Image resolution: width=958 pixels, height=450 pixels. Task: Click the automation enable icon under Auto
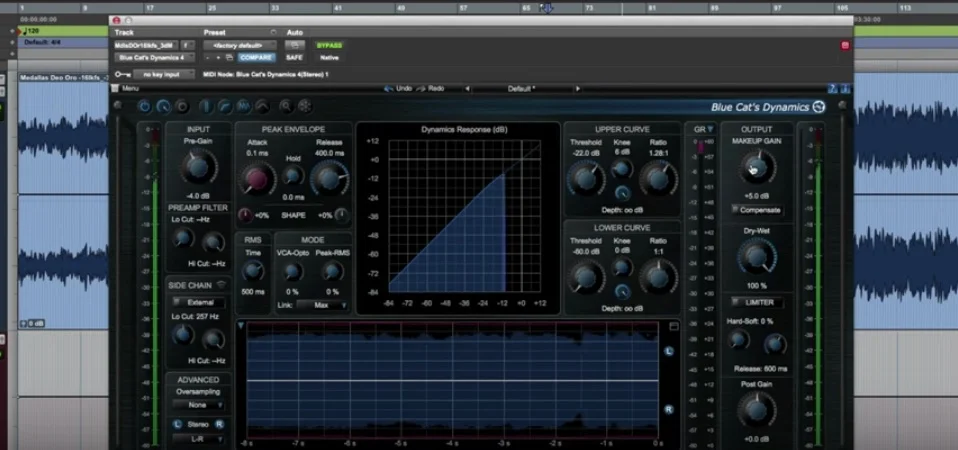(x=294, y=45)
